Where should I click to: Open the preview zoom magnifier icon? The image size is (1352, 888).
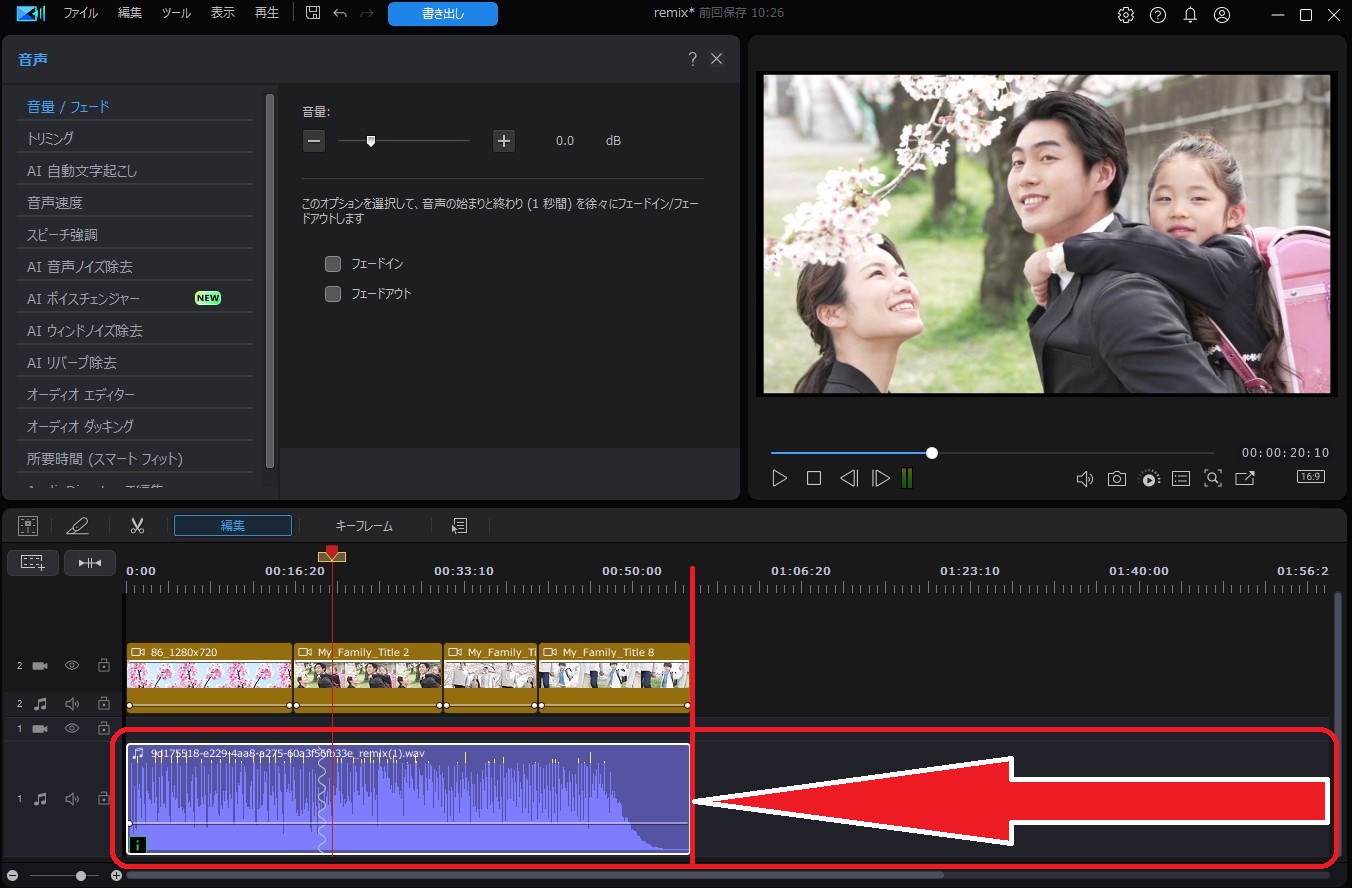[1213, 478]
